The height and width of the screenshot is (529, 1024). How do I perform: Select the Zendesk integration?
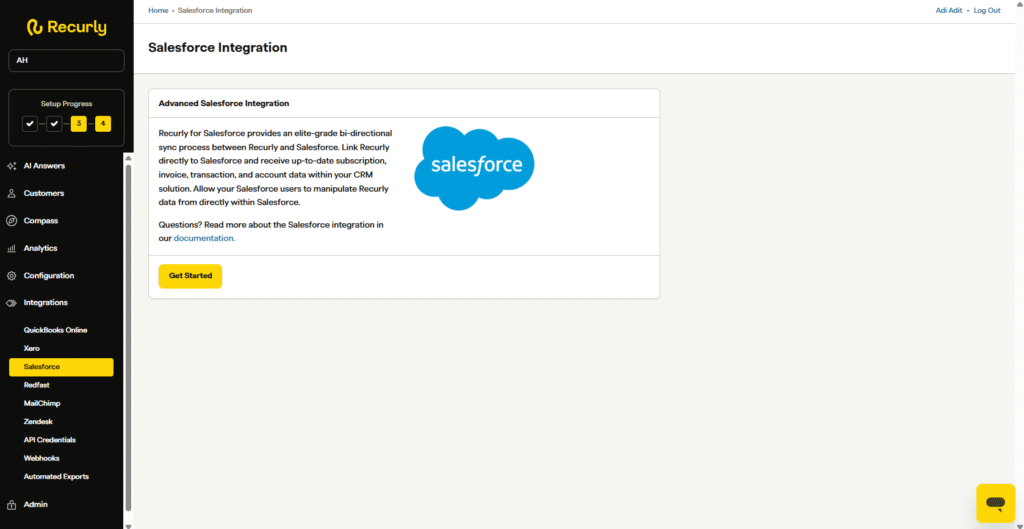coord(38,422)
